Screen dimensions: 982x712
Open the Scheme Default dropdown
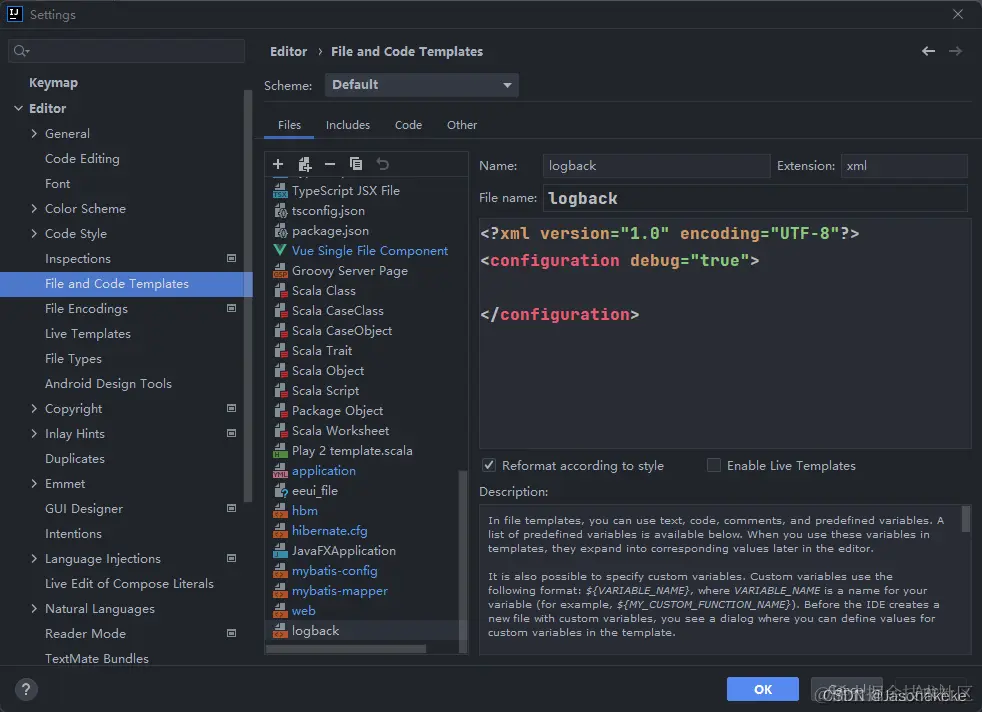[x=421, y=85]
